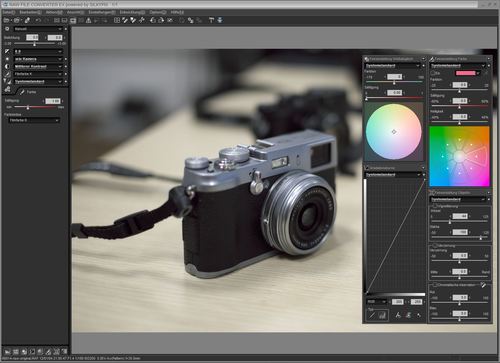Click the exposure icon beside Manuell dropdown
The width and height of the screenshot is (500, 363).
point(7,29)
